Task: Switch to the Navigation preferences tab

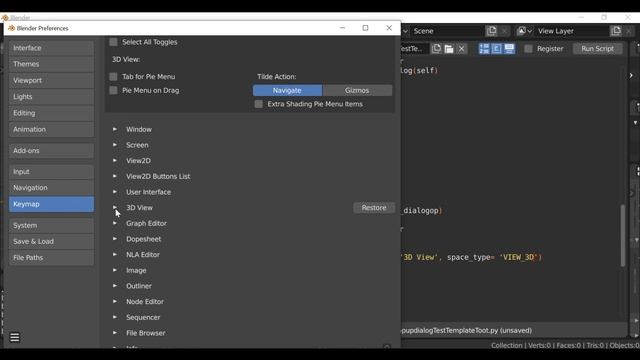Action: tap(51, 188)
